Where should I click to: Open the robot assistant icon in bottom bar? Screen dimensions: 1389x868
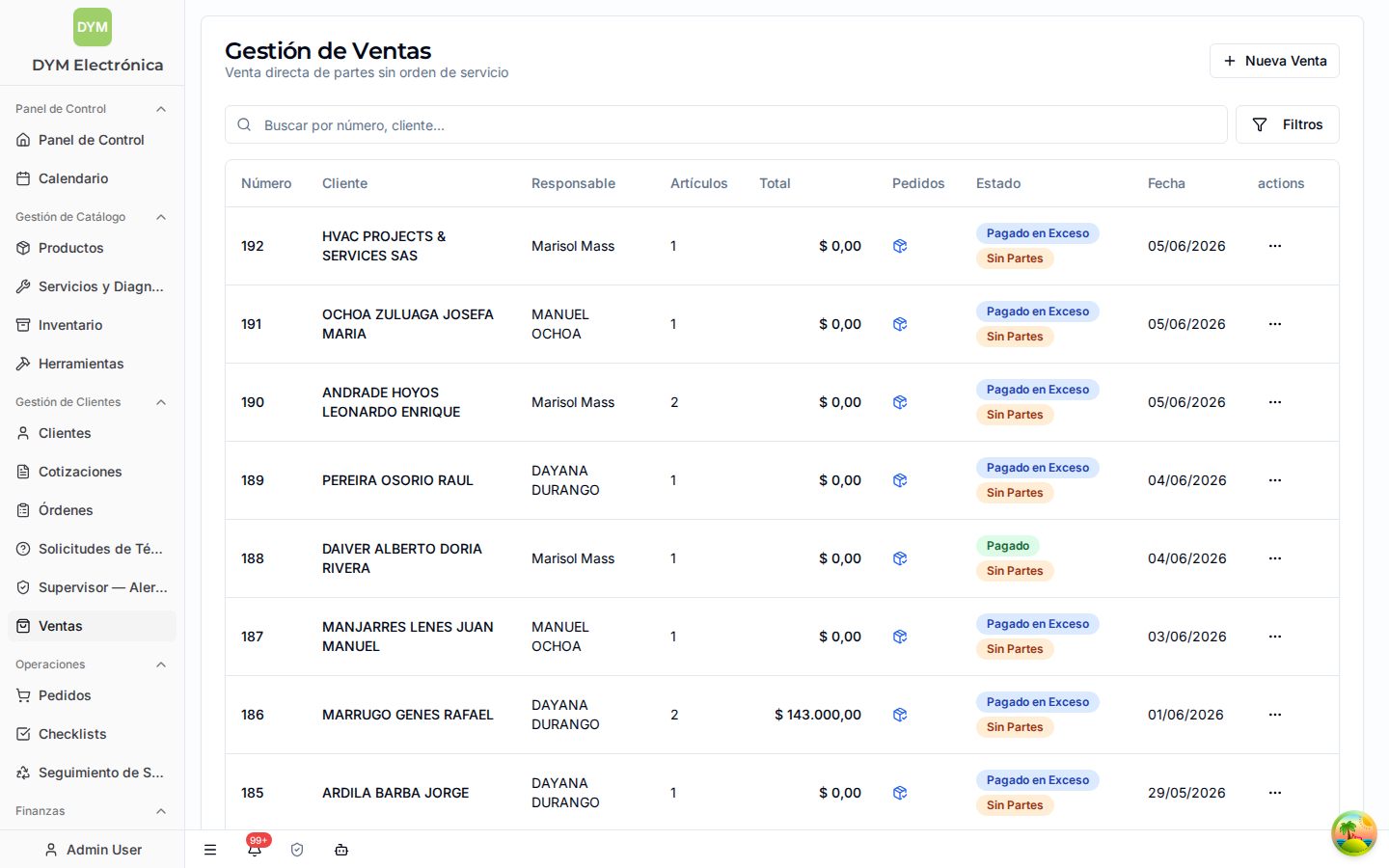(341, 850)
